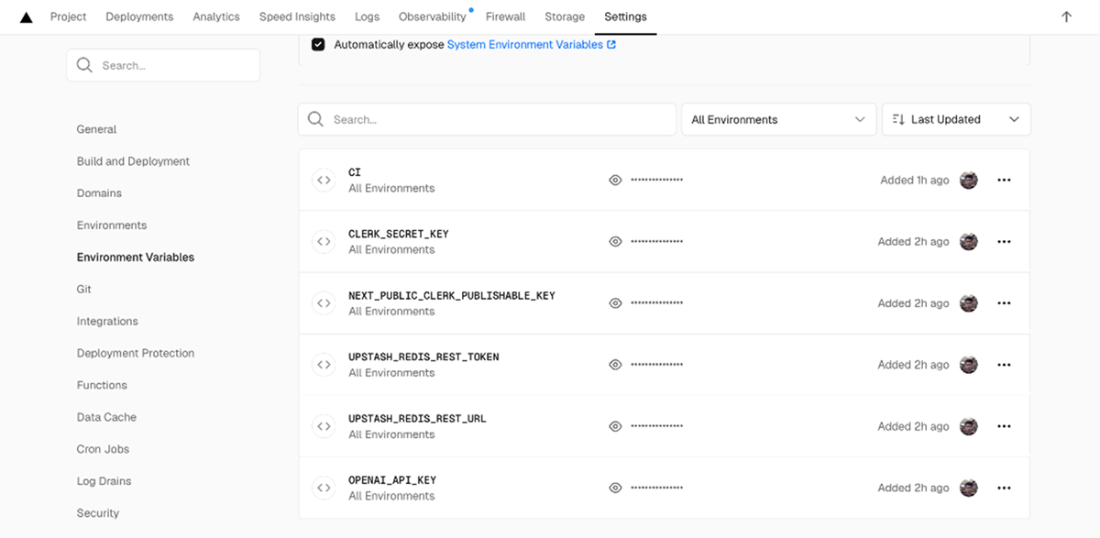
Task: Click the user avatar on UPSTASH_REDIS_REST_TOKEN row
Action: pos(968,365)
